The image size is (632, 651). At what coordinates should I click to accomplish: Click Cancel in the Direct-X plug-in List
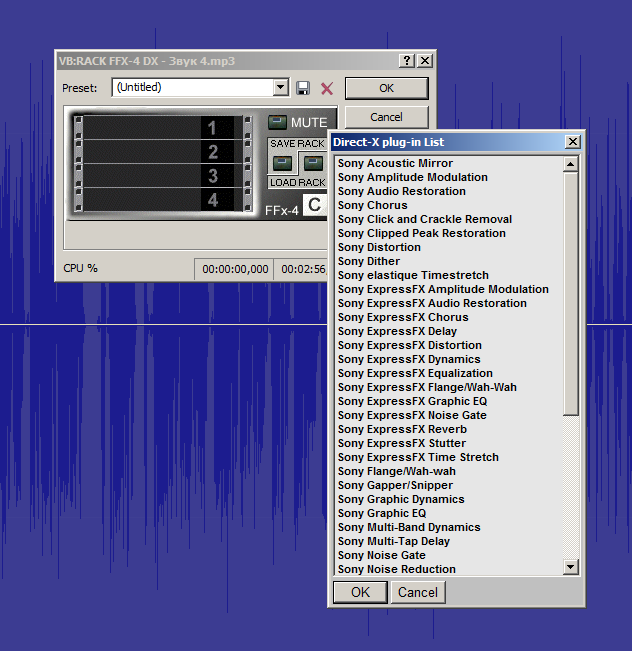[417, 592]
